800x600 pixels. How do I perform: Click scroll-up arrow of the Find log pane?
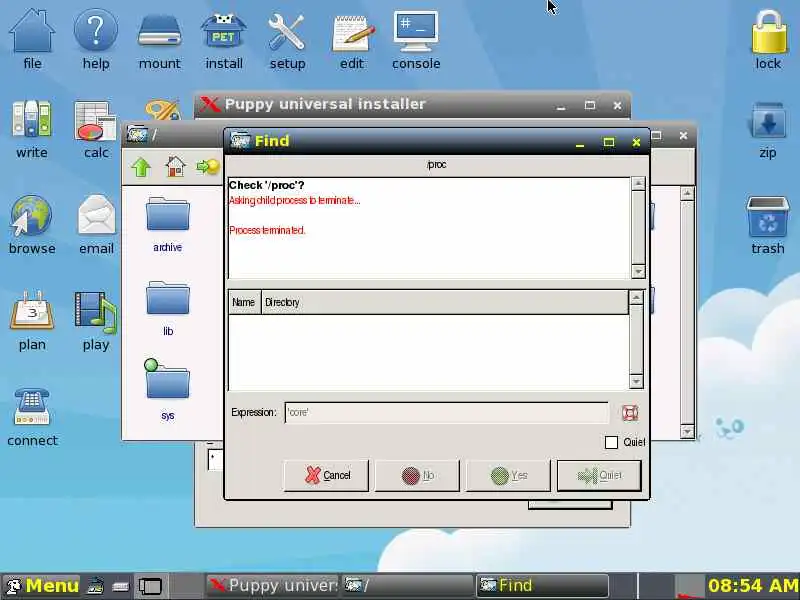click(x=638, y=184)
